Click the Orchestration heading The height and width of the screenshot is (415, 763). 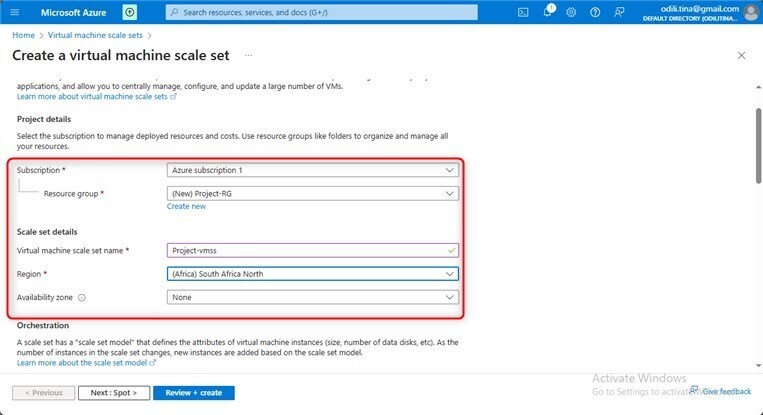[x=43, y=325]
